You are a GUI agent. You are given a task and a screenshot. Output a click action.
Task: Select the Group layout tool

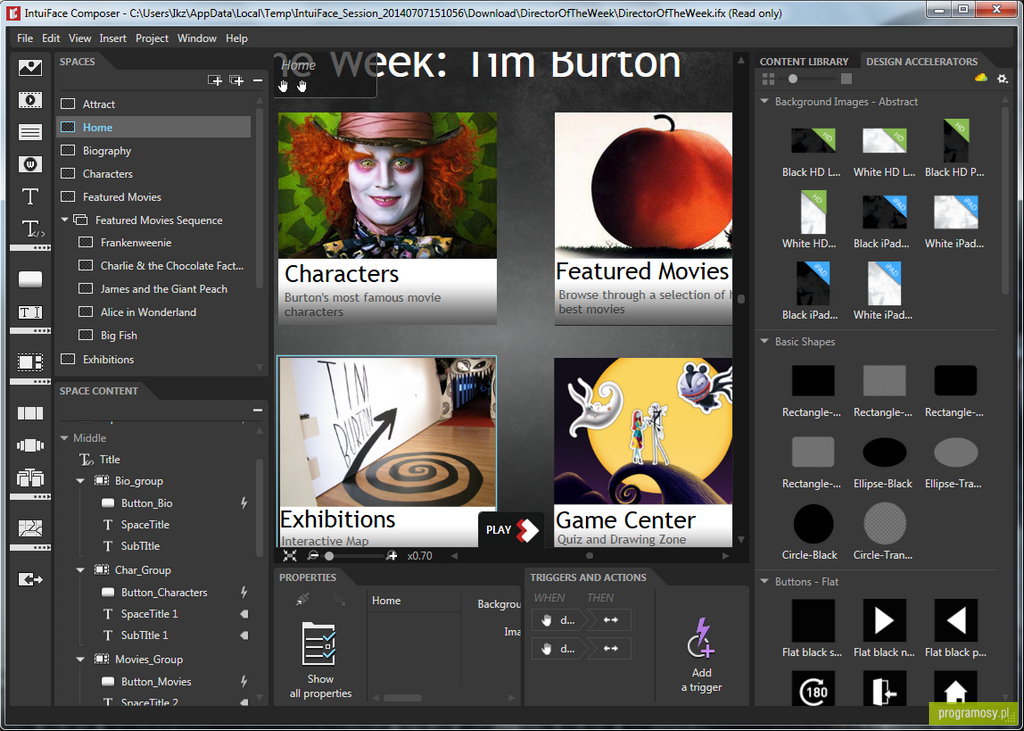(x=30, y=362)
